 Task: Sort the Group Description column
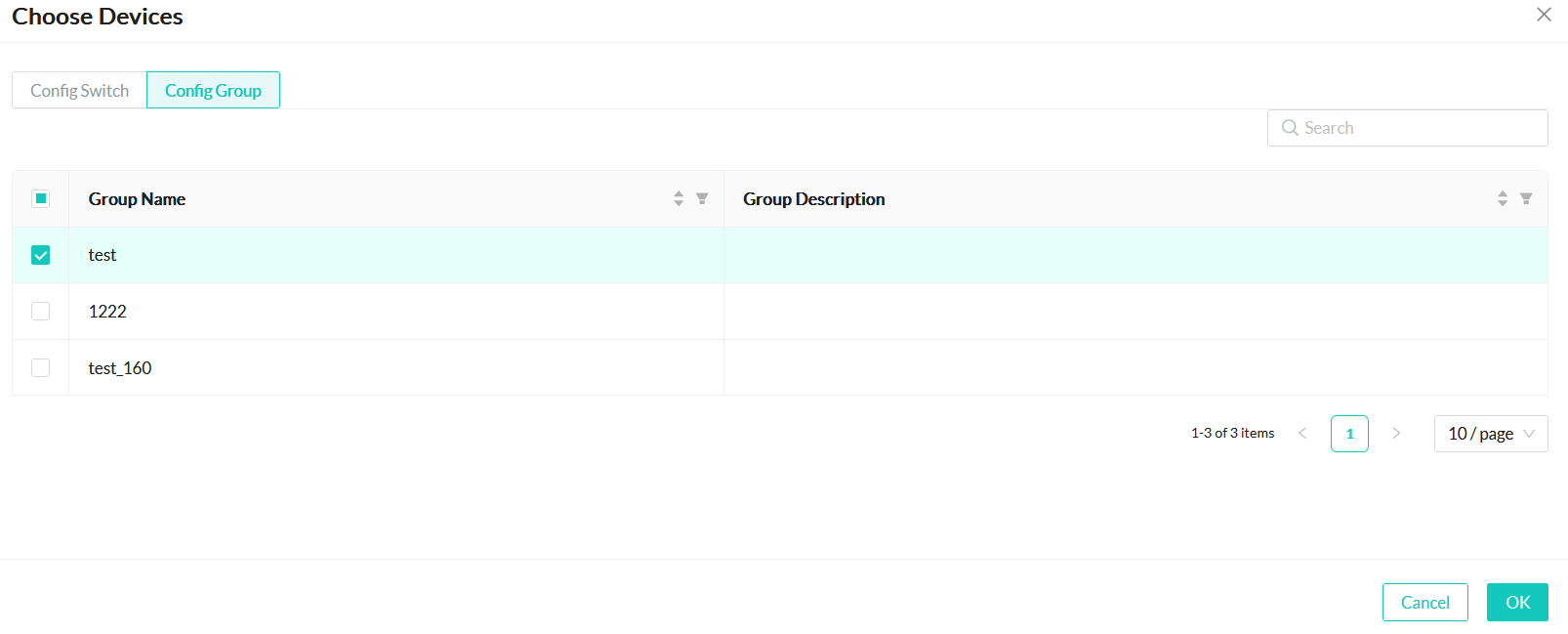click(x=1503, y=198)
